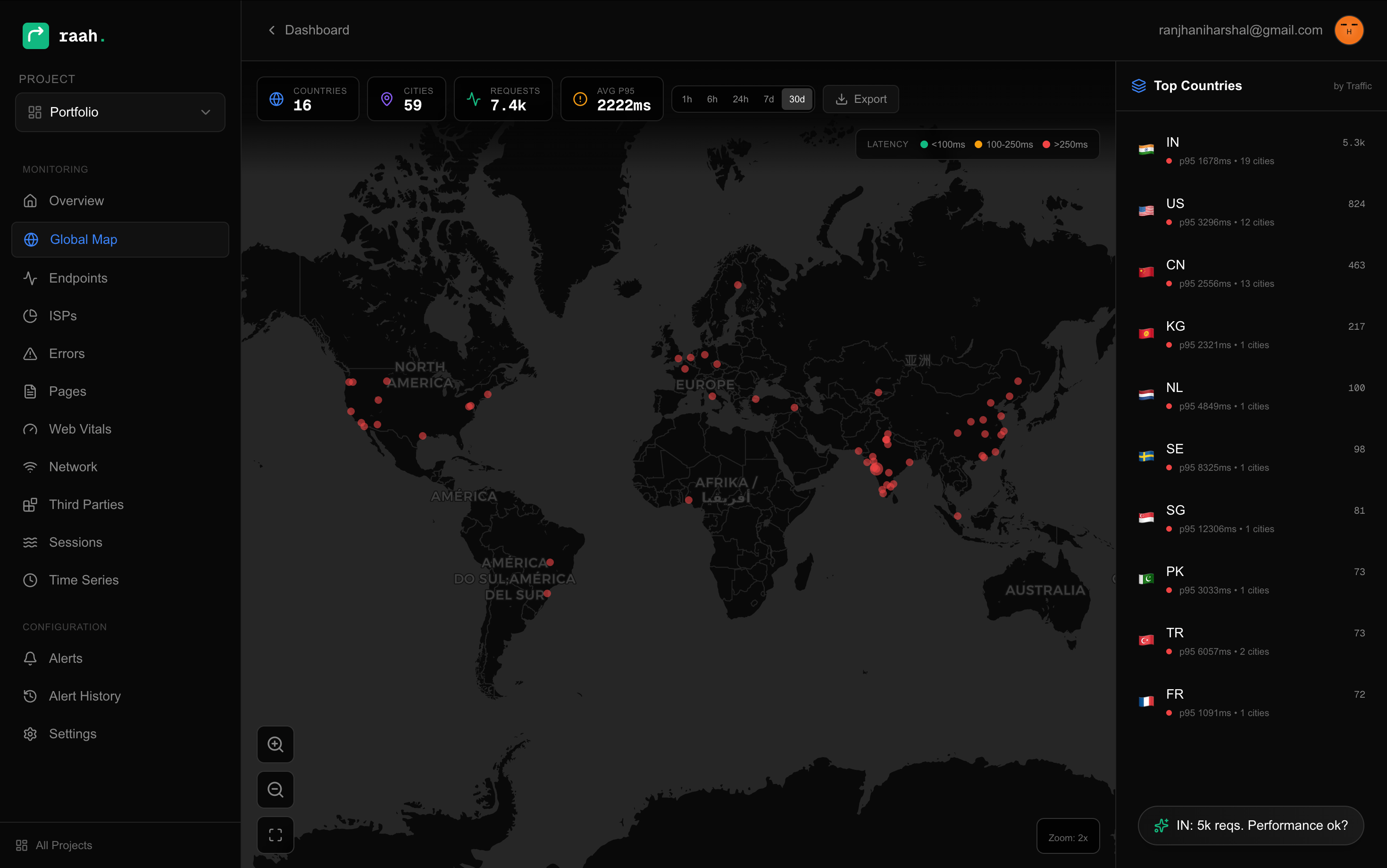Collapse back using the Dashboard chevron
Screen dimensions: 1387x868
[272, 30]
